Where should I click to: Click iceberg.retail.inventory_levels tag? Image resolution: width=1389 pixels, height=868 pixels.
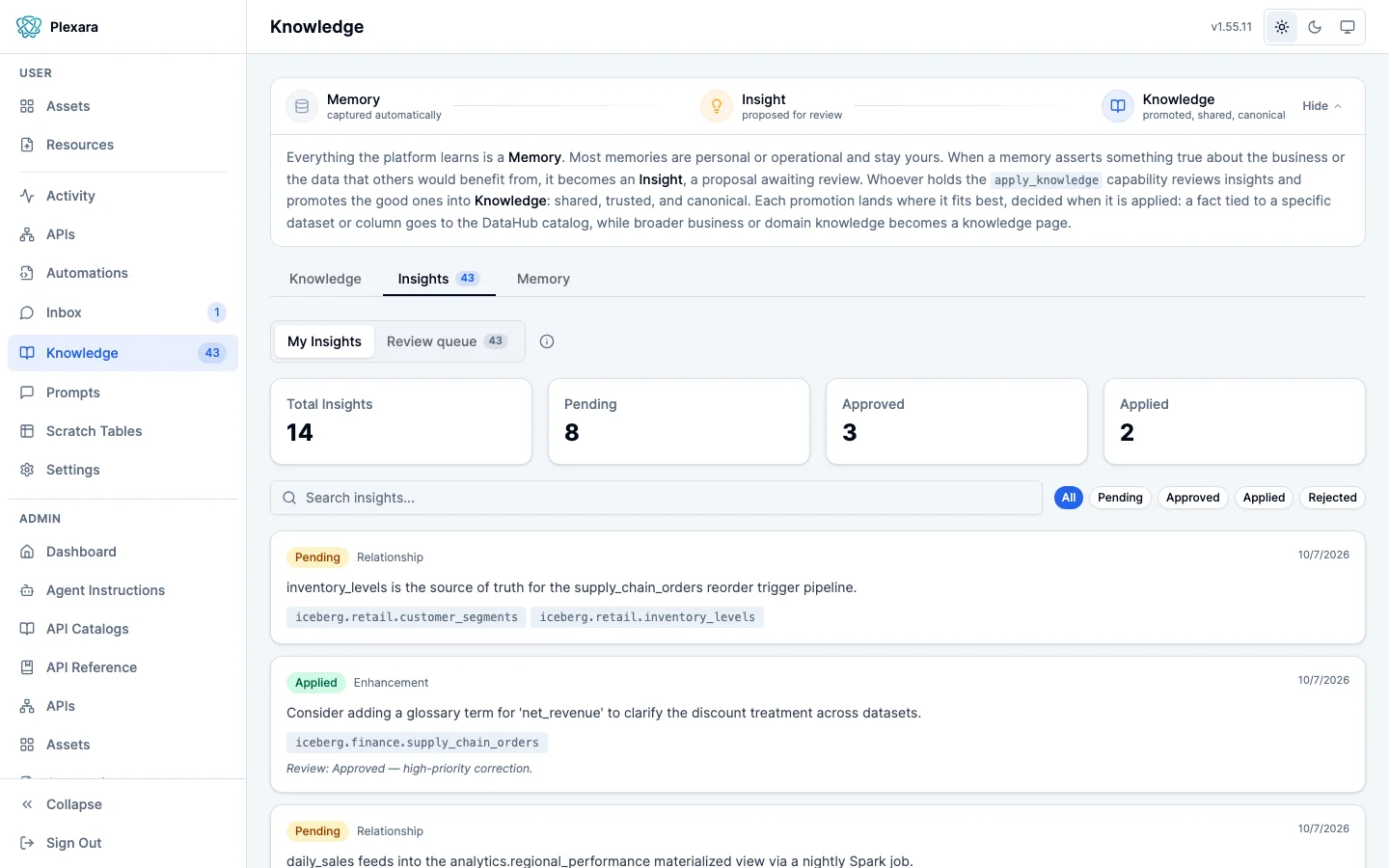[x=647, y=617]
